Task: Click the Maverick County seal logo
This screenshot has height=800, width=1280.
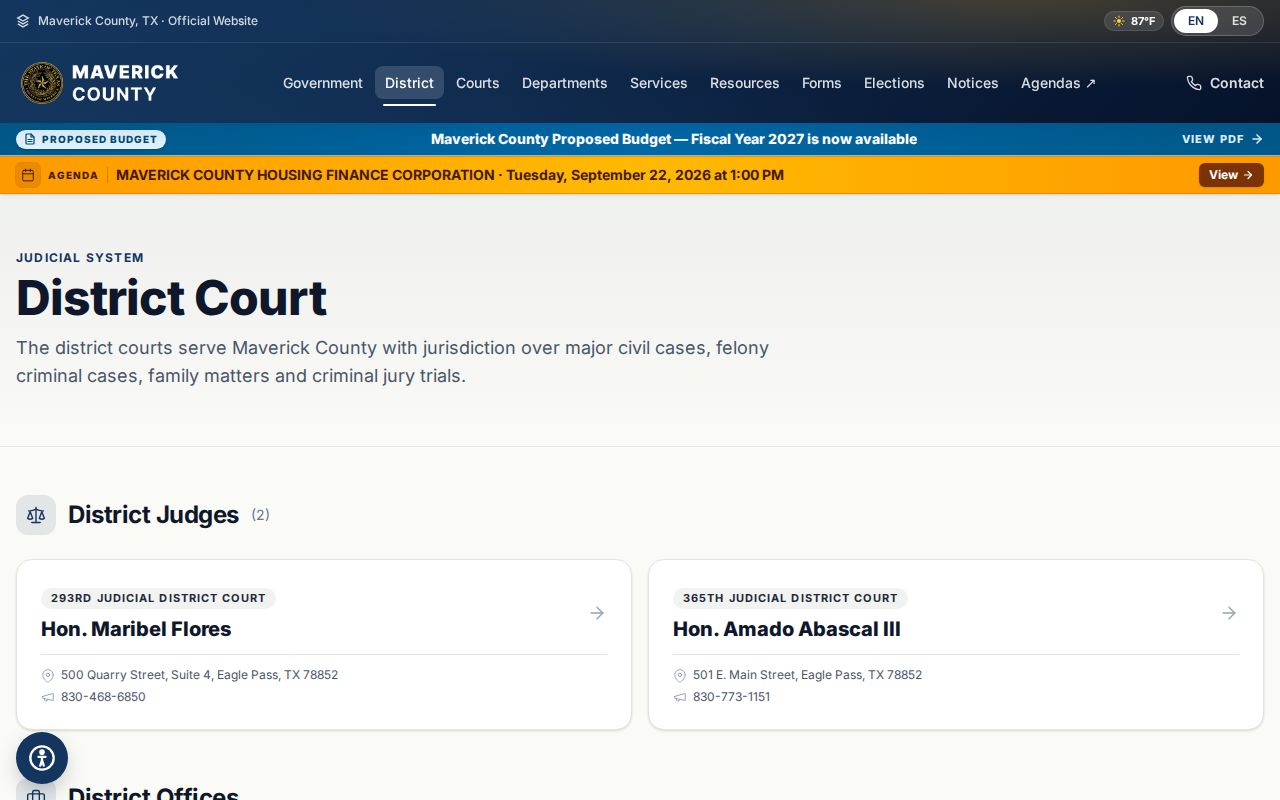Action: [x=42, y=83]
